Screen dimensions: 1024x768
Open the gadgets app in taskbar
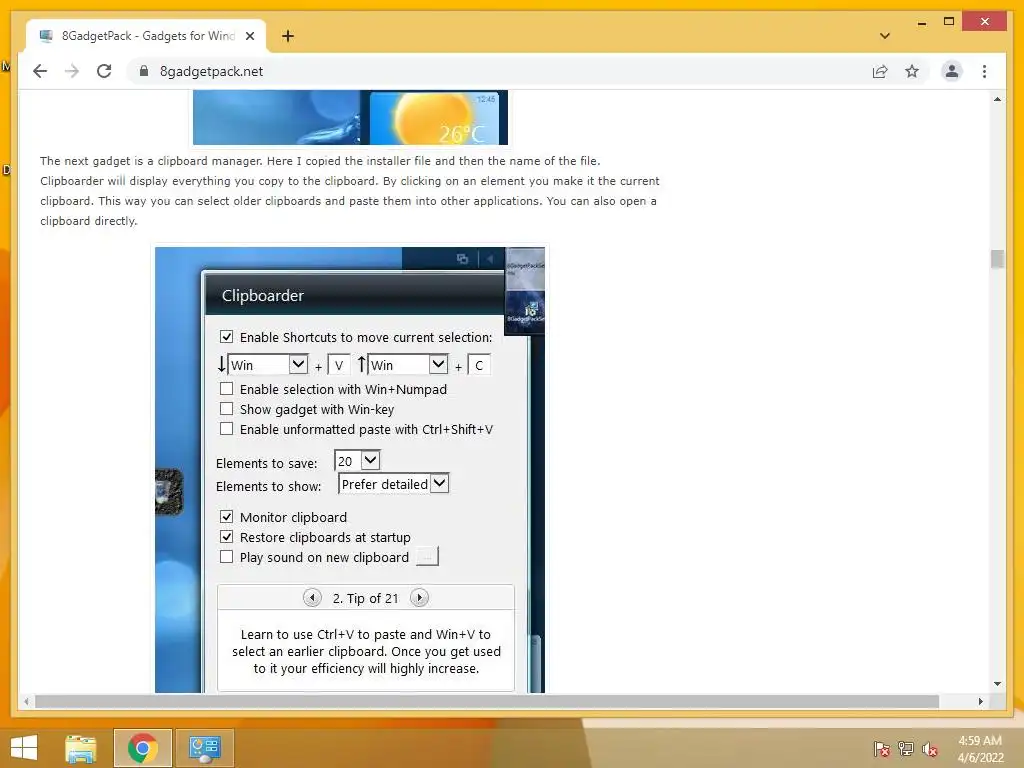(204, 748)
